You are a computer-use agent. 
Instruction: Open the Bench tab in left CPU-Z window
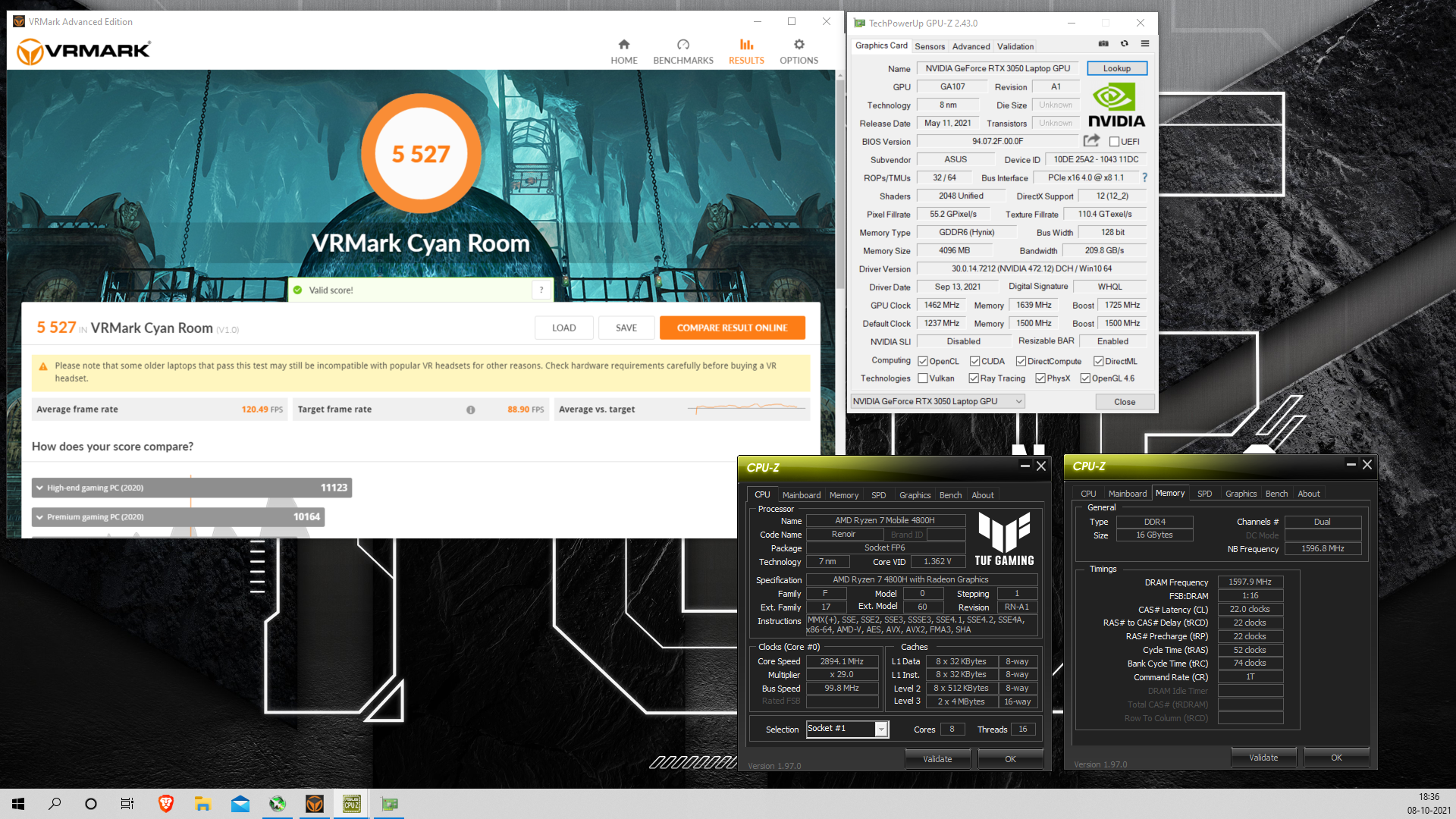950,494
